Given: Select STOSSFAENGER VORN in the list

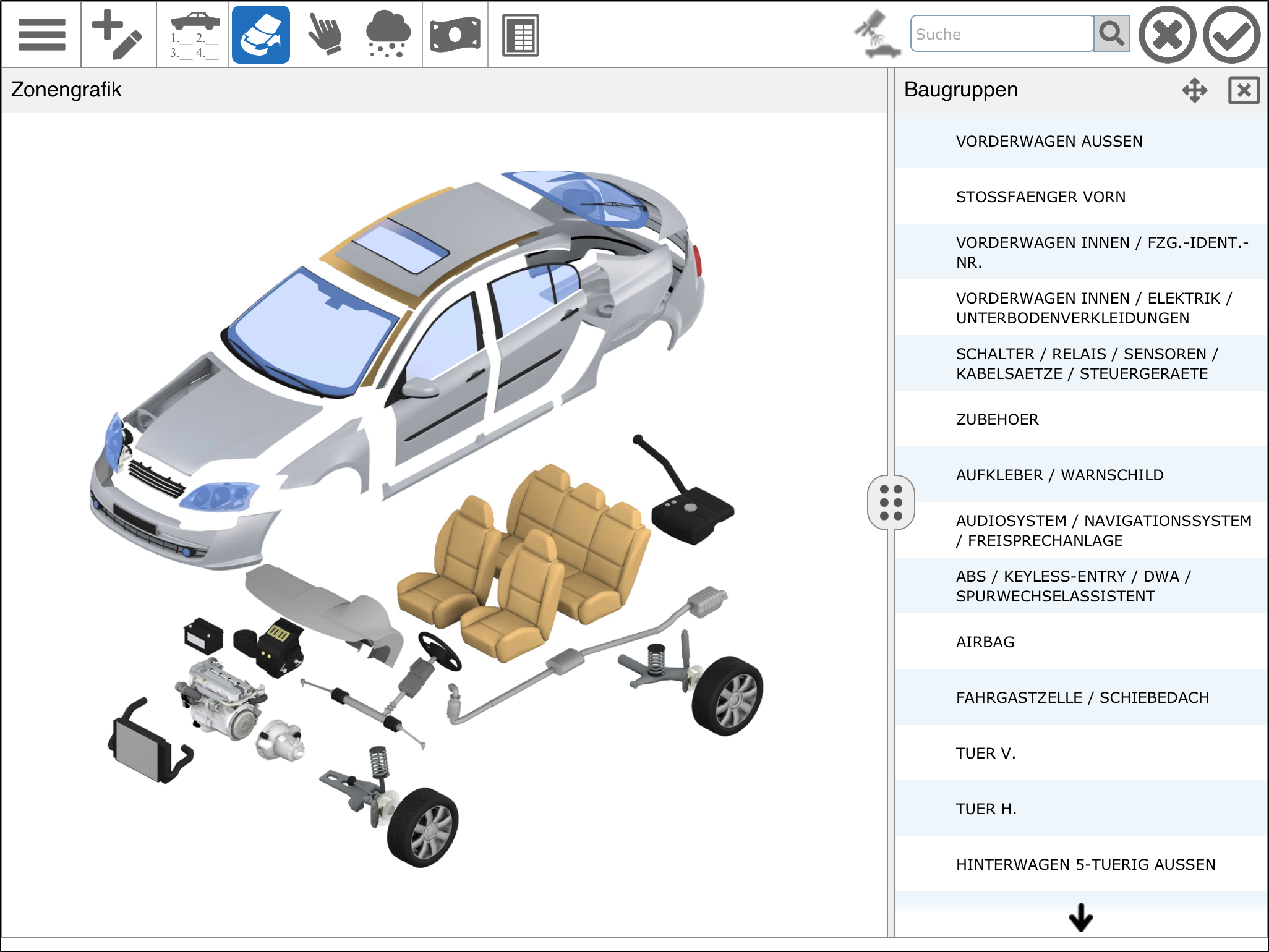Looking at the screenshot, I should 1041,197.
